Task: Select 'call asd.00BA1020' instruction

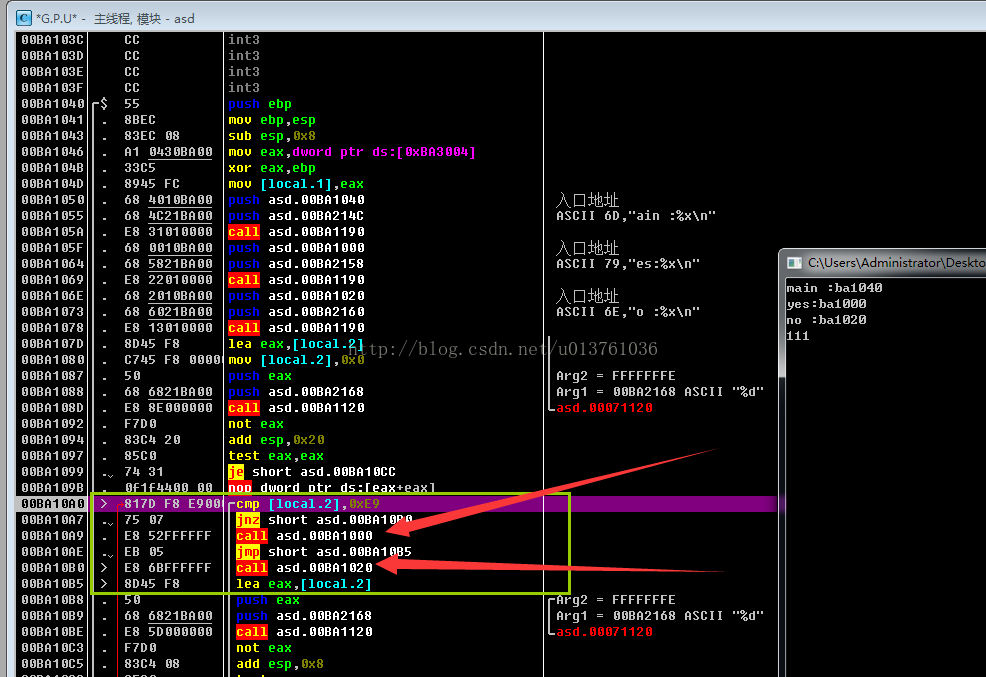Action: point(304,568)
